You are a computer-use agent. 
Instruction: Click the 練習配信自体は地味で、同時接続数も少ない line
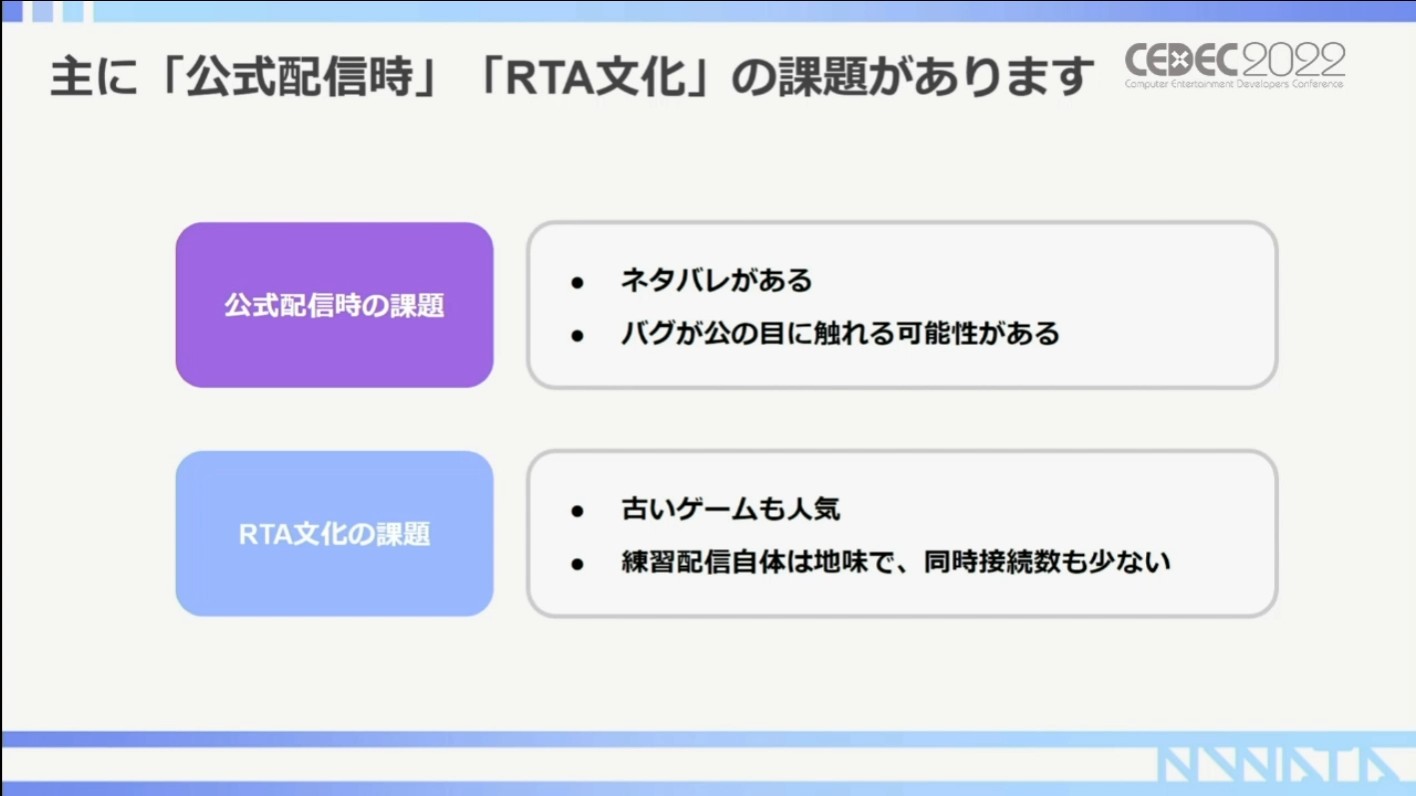[895, 563]
